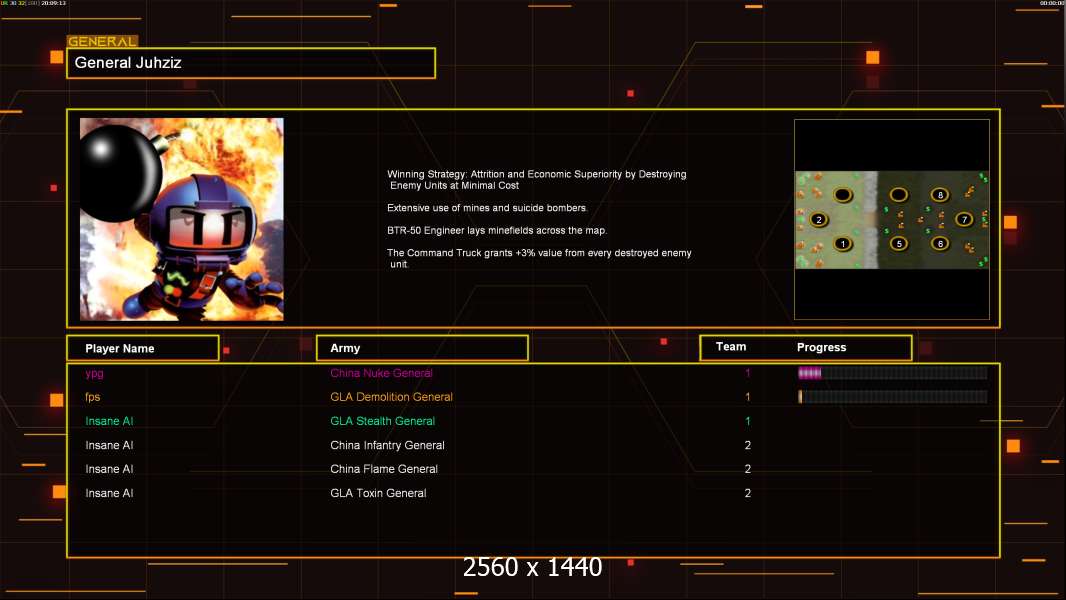Image resolution: width=1066 pixels, height=600 pixels.
Task: Click the GENERAL label above name field
Action: coord(103,41)
